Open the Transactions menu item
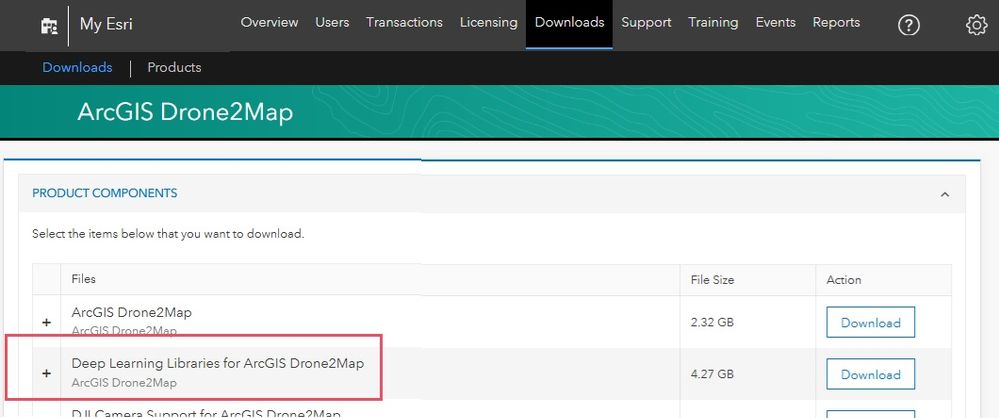999x418 pixels. [x=404, y=22]
